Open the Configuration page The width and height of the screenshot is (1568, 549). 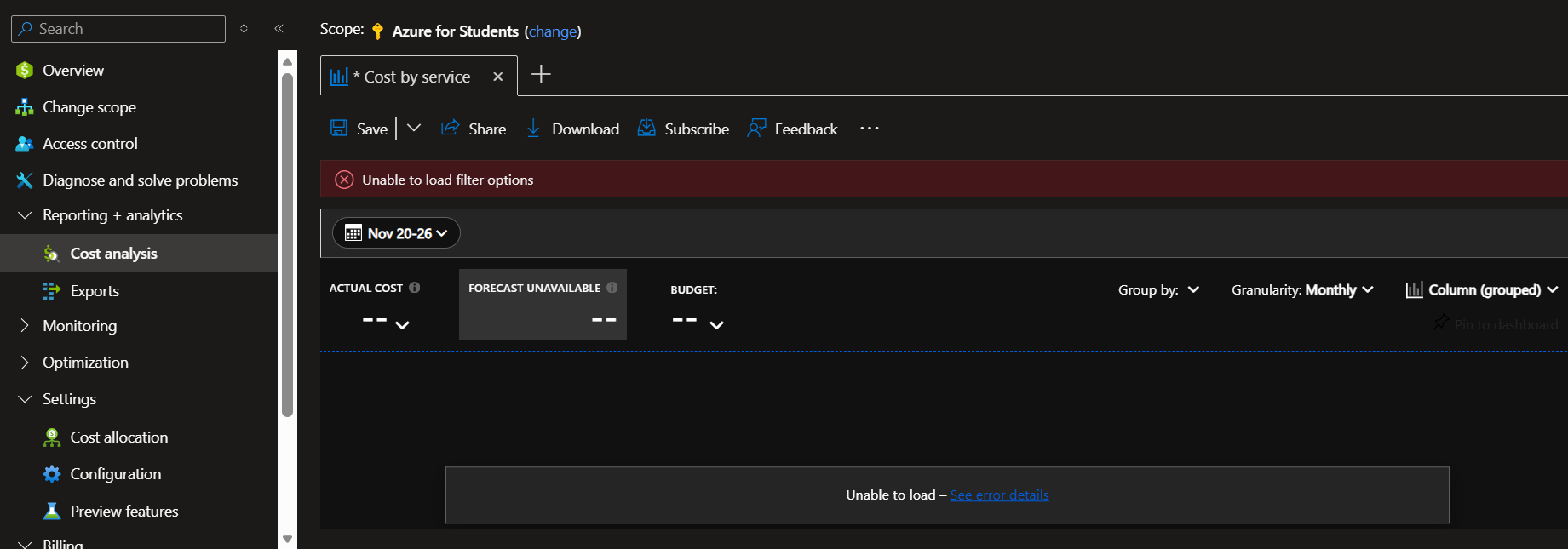115,474
